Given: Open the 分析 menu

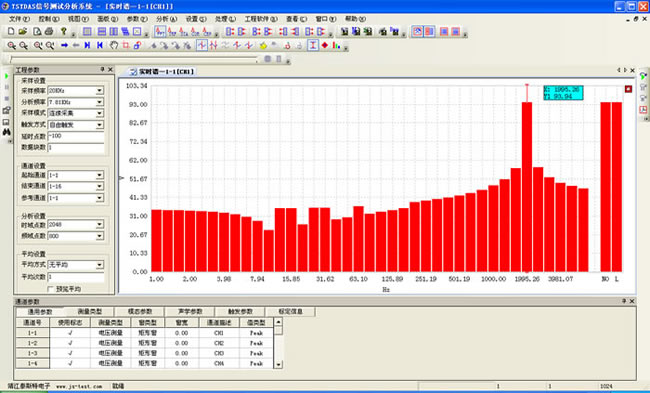Looking at the screenshot, I should pos(166,19).
